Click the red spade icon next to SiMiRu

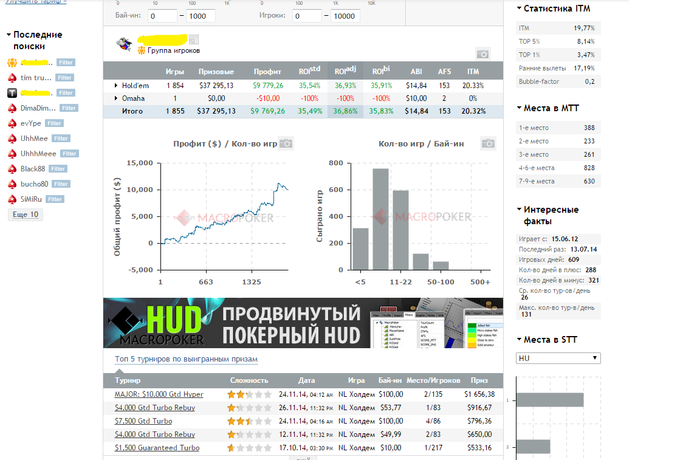click(x=12, y=199)
